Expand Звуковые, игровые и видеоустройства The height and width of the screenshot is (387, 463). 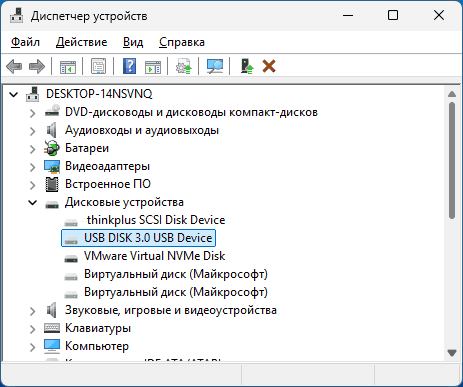[32, 311]
